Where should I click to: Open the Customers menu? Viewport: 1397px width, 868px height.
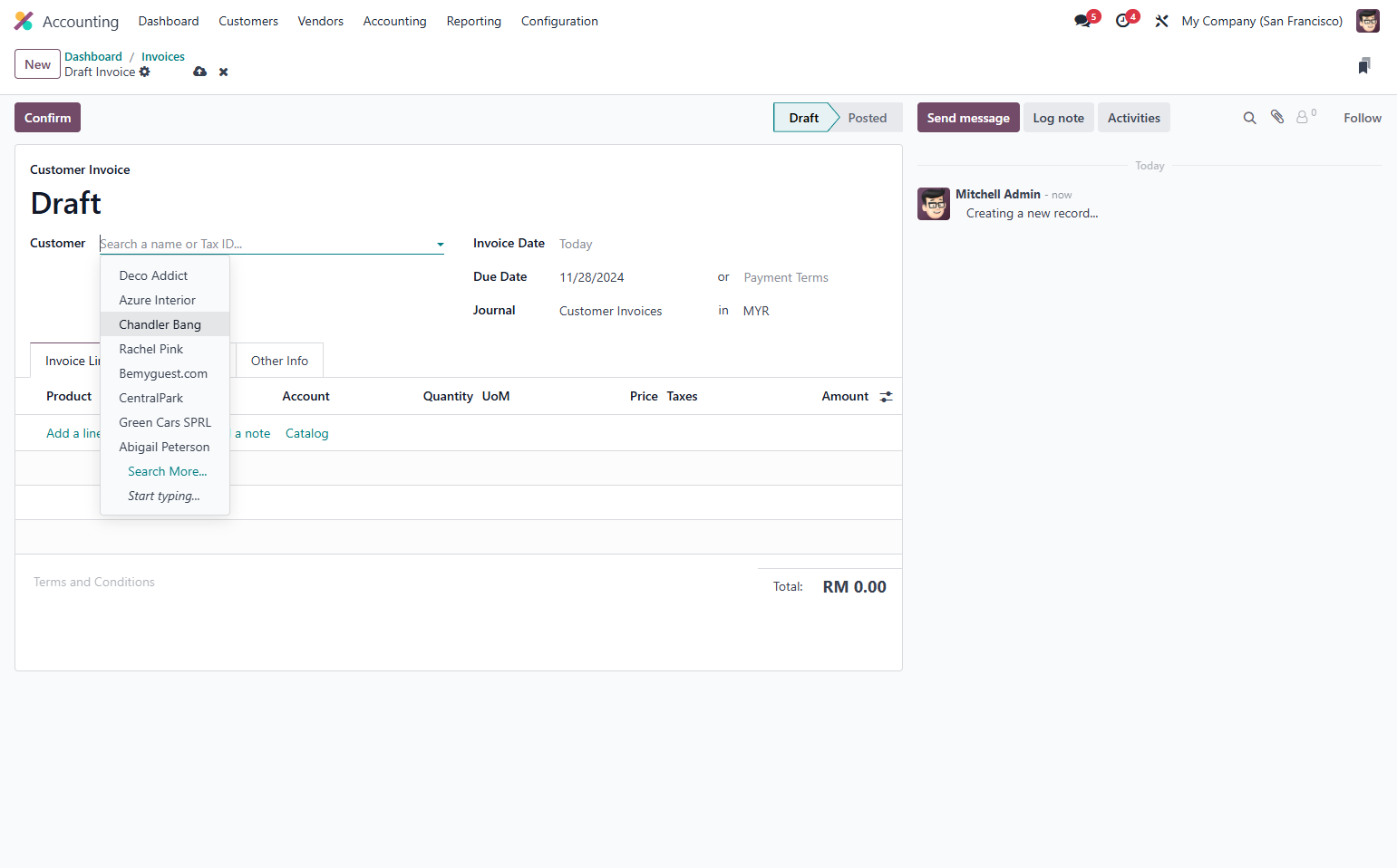point(248,21)
